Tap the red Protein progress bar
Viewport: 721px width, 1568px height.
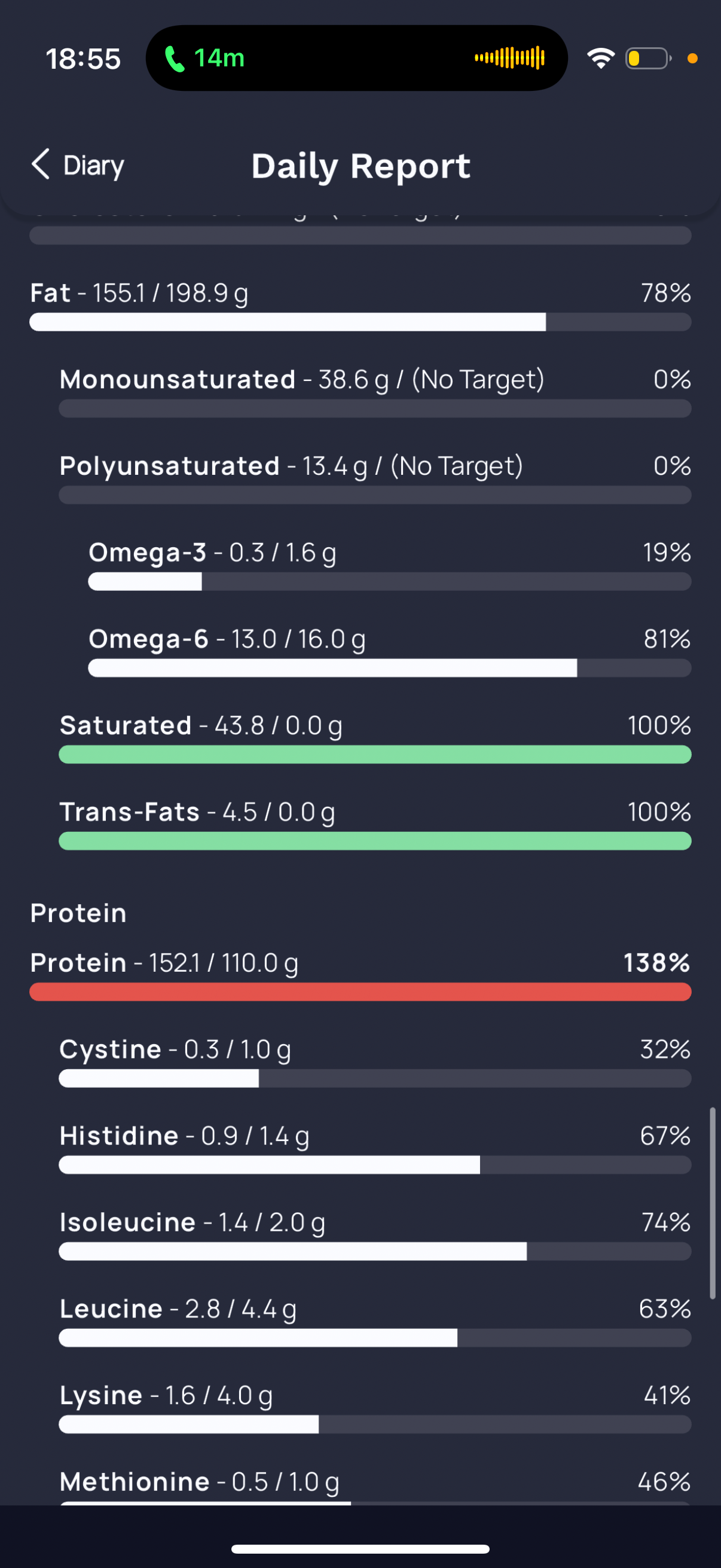(x=360, y=992)
